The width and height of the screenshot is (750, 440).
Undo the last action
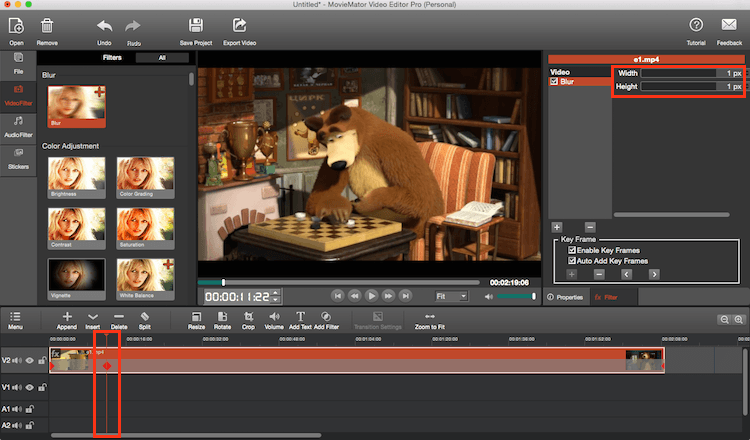click(x=104, y=26)
